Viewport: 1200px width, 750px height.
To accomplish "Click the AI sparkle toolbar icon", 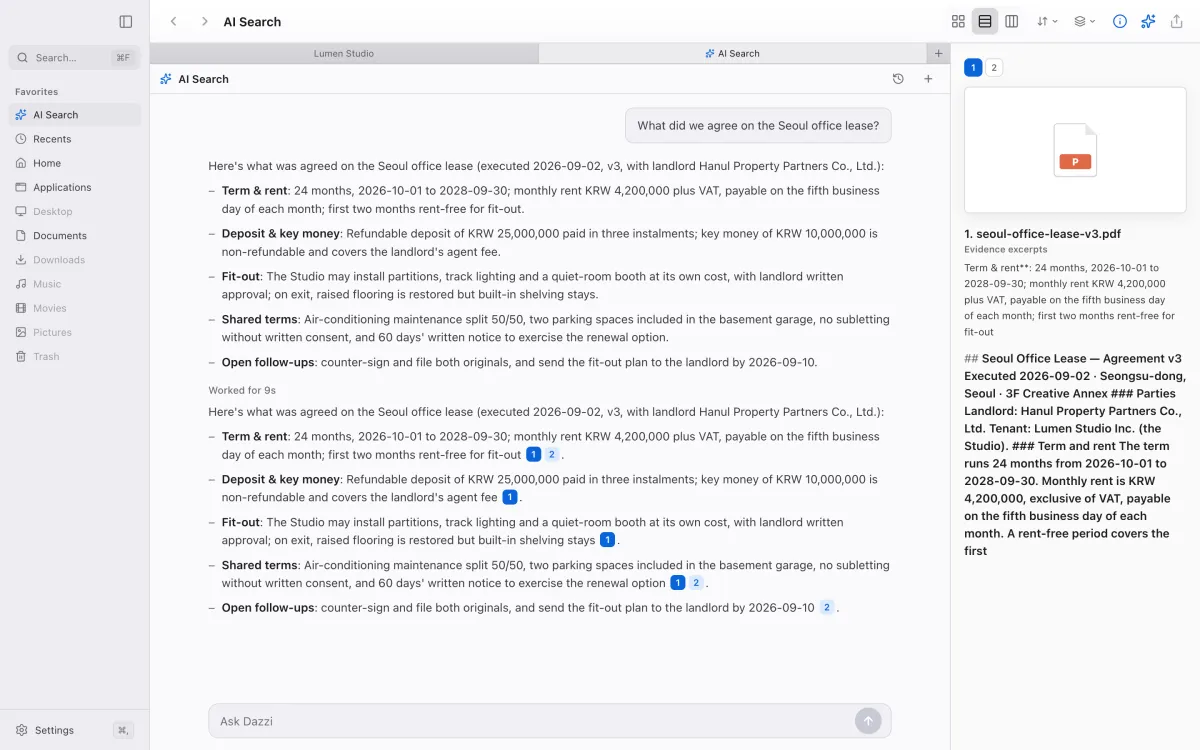I will 1148,21.
